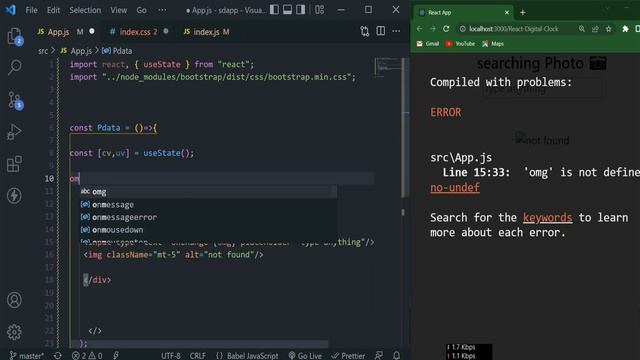
Task: Open the Run and Debug view
Action: [x=14, y=132]
